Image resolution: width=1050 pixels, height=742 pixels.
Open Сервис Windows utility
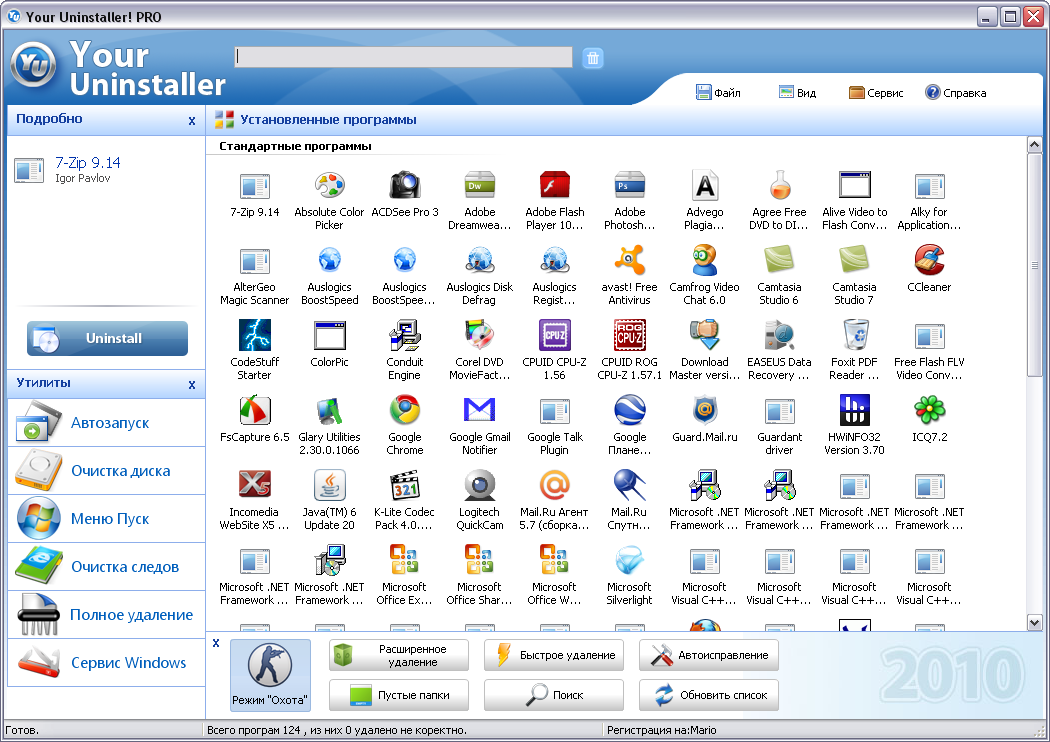(106, 663)
